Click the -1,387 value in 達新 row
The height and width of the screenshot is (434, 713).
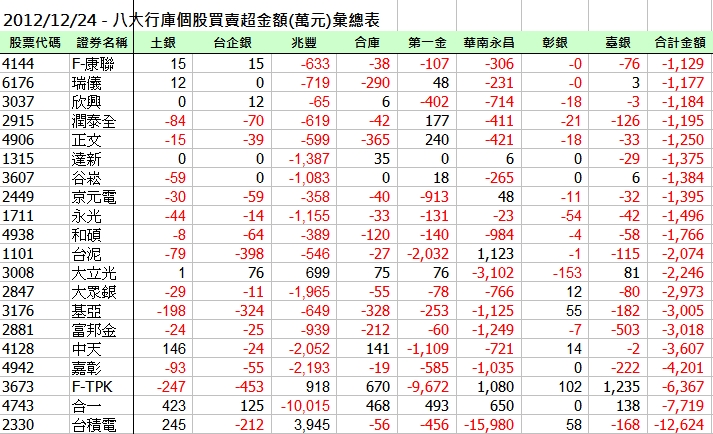(309, 159)
